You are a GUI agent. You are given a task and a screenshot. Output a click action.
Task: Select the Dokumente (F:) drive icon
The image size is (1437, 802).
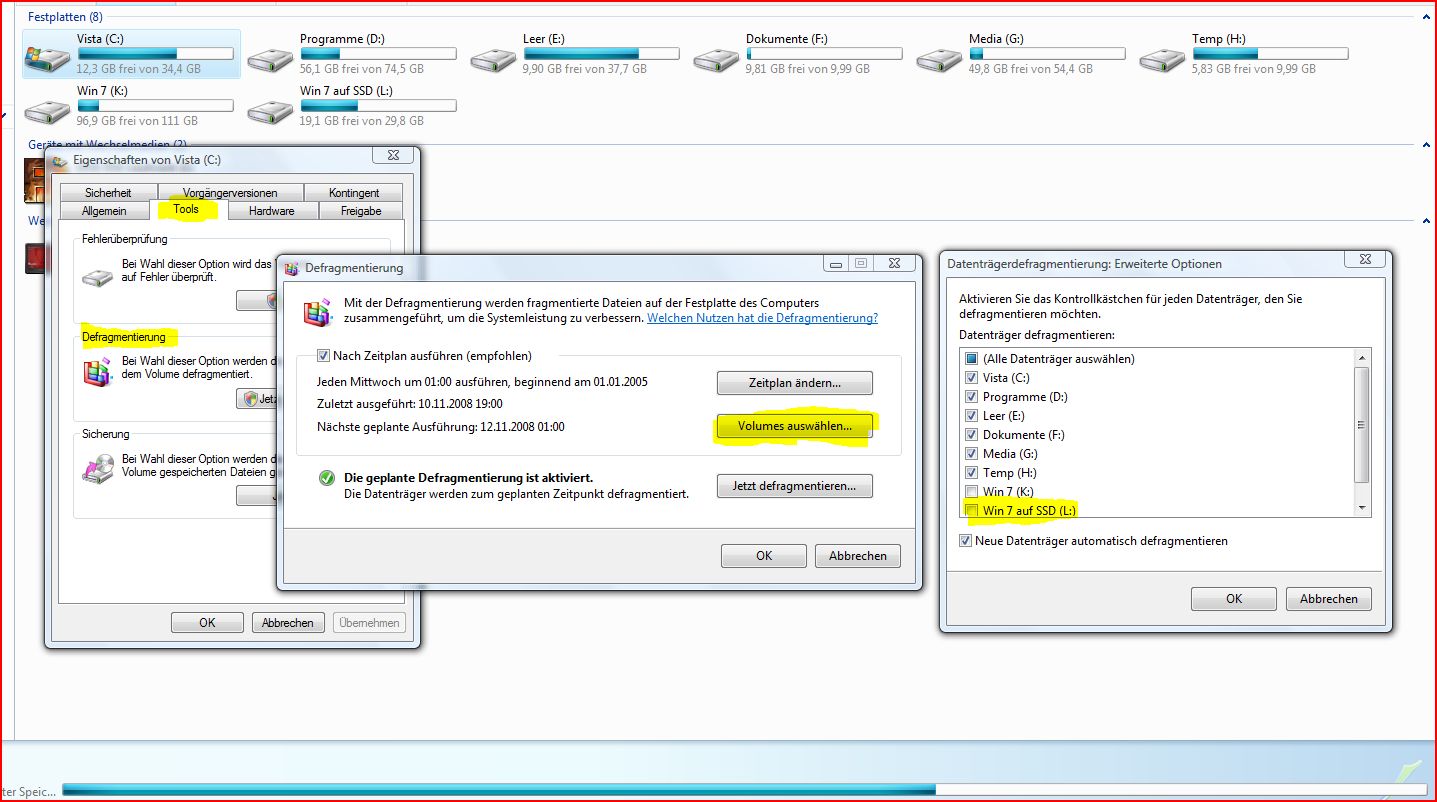[x=716, y=58]
